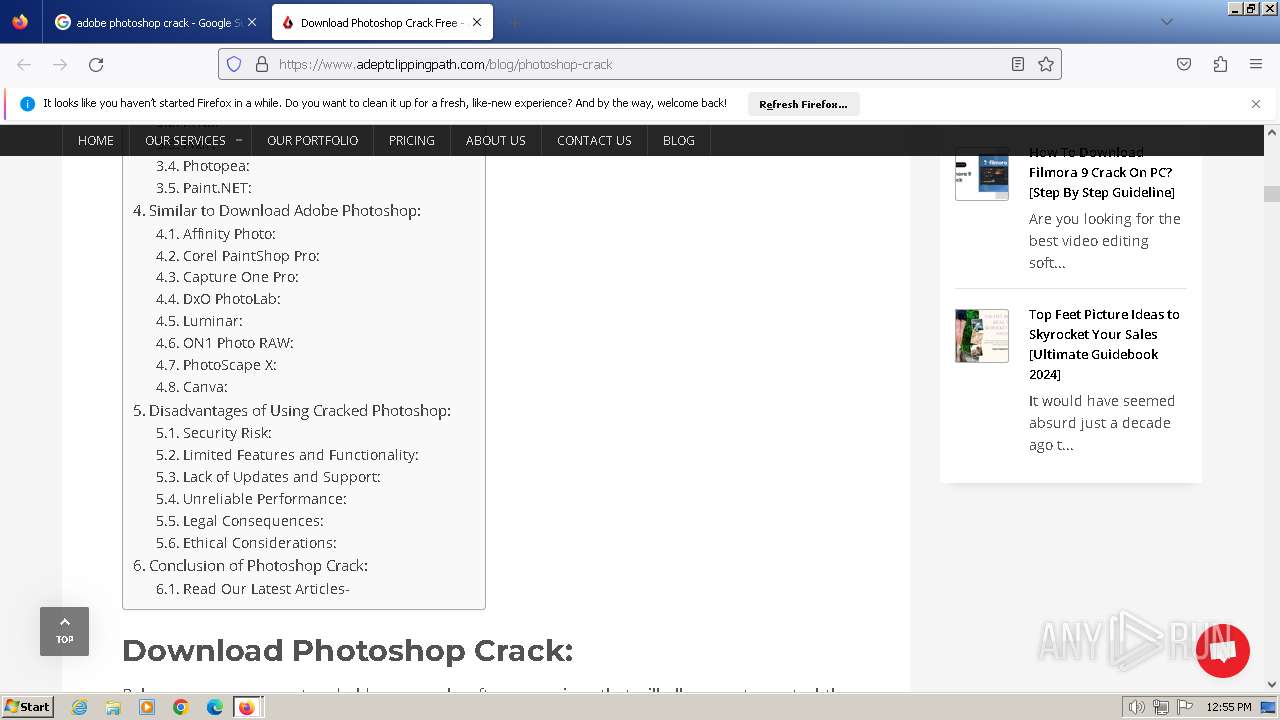
Task: Open Ethical Considerations contents link
Action: (x=246, y=543)
